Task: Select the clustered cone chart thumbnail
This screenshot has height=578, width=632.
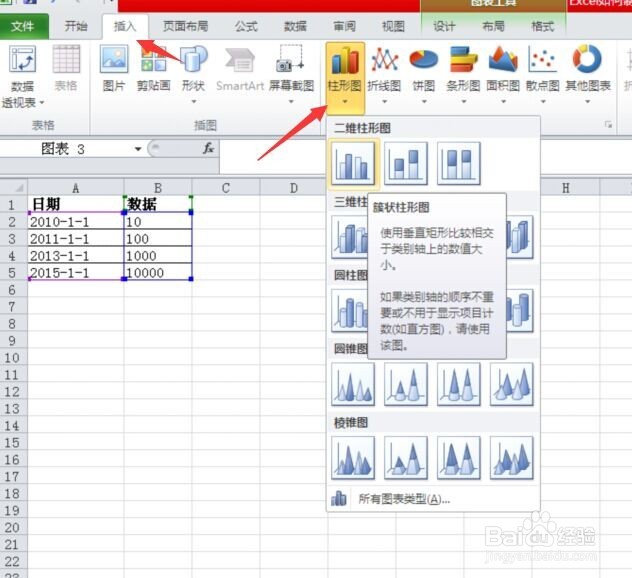Action: (x=353, y=384)
